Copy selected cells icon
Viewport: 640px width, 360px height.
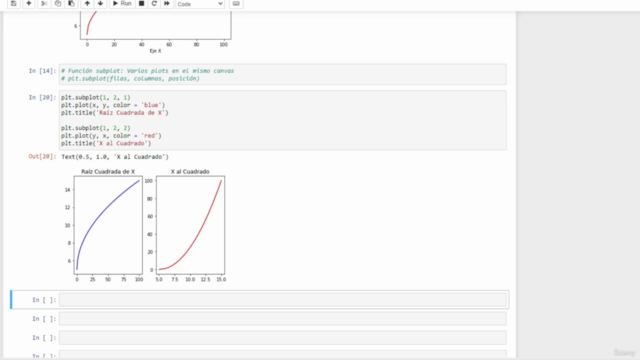pyautogui.click(x=58, y=4)
